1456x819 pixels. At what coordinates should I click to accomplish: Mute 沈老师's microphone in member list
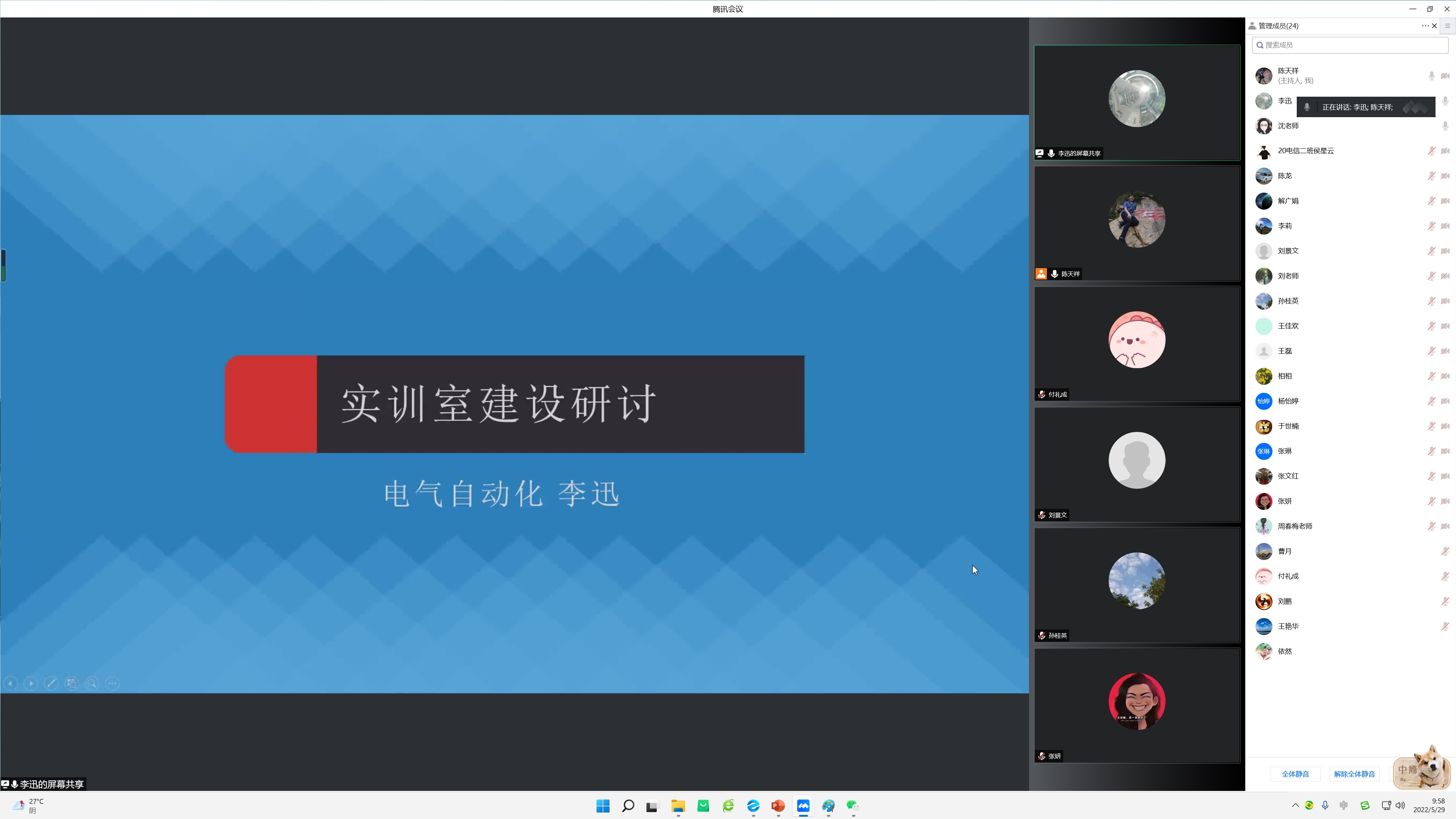point(1445,126)
